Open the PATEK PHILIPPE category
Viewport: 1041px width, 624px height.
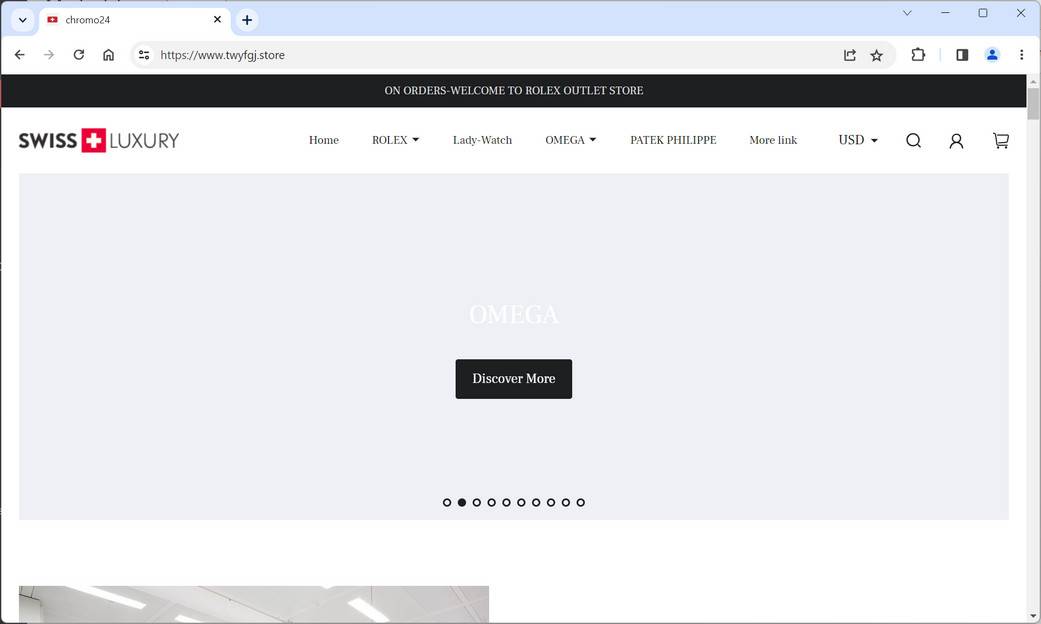(673, 140)
